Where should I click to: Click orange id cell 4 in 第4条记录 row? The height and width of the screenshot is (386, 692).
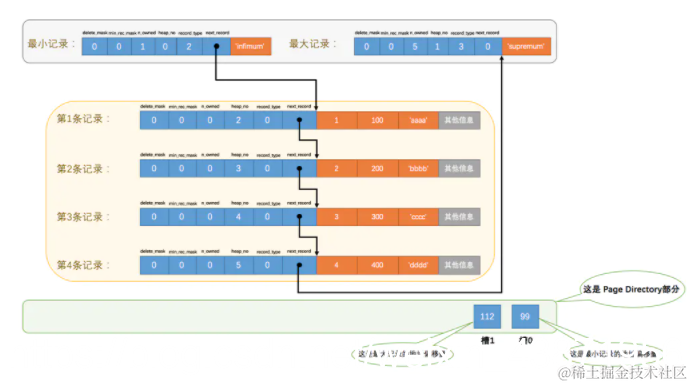(337, 265)
